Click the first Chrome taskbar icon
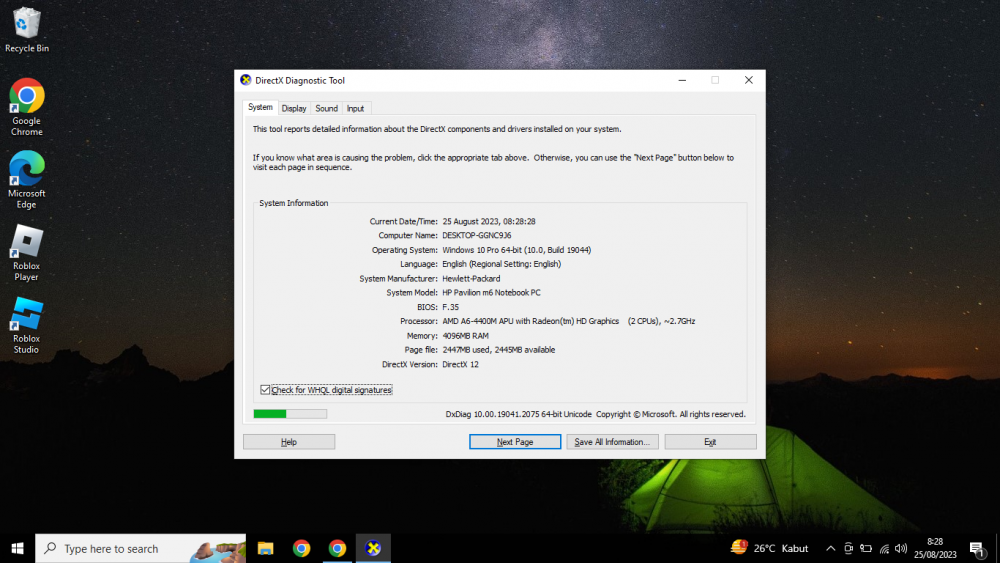This screenshot has width=1000, height=563. (301, 548)
